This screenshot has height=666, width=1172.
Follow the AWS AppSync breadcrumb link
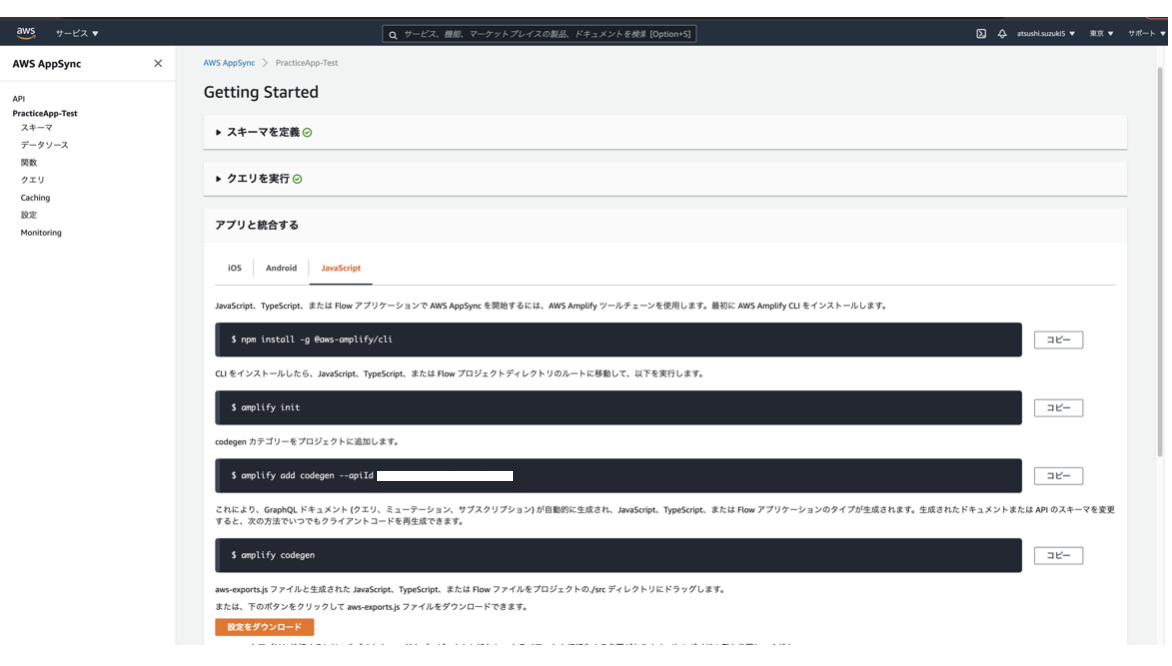[229, 63]
